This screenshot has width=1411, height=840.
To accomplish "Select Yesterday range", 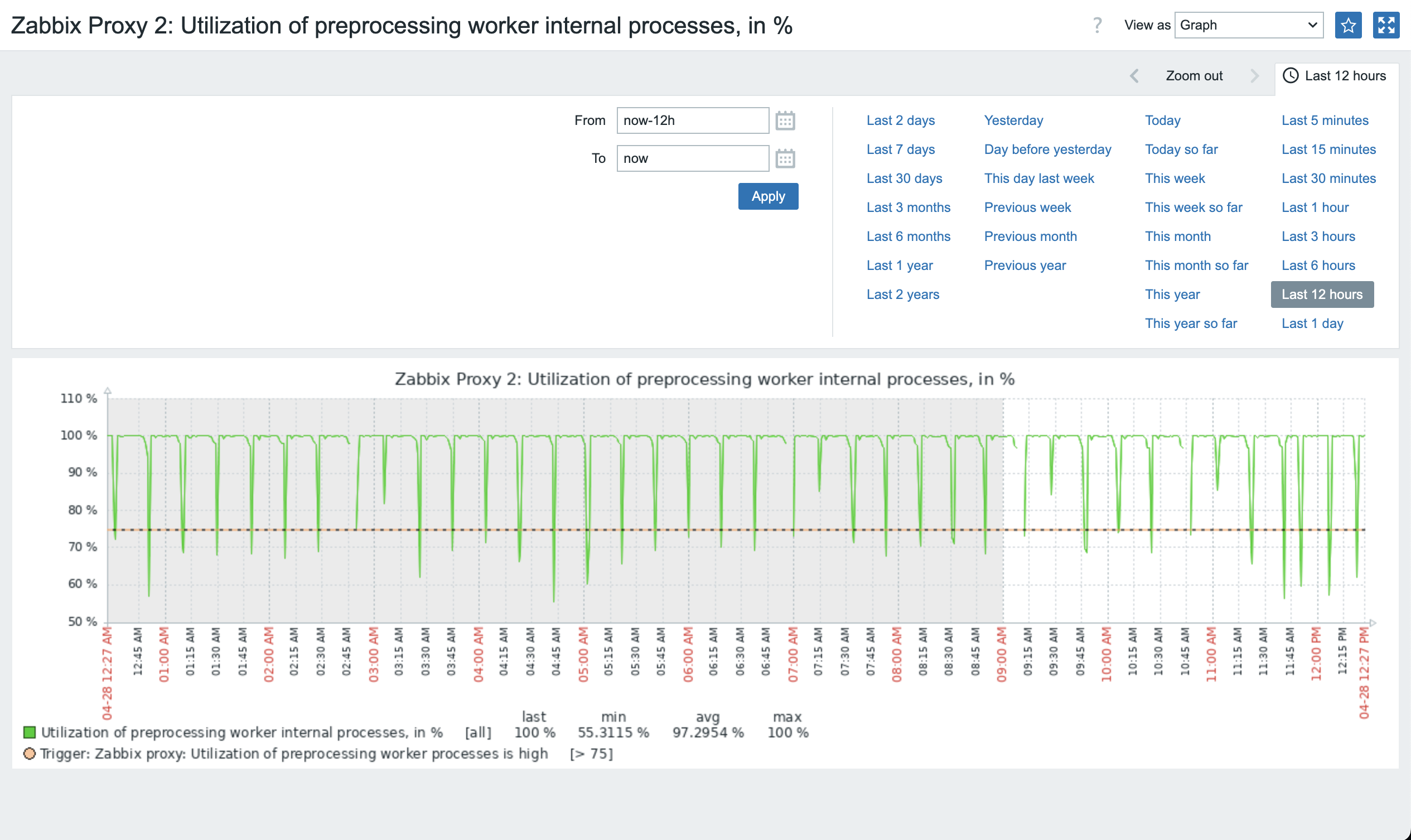I will click(x=1013, y=120).
